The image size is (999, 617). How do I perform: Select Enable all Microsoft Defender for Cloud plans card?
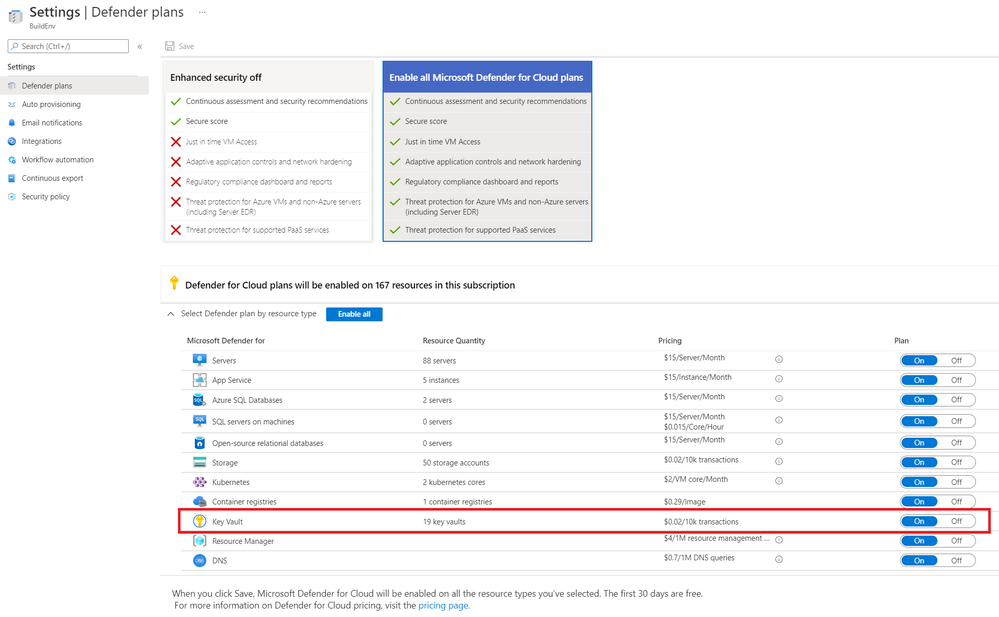(x=487, y=151)
